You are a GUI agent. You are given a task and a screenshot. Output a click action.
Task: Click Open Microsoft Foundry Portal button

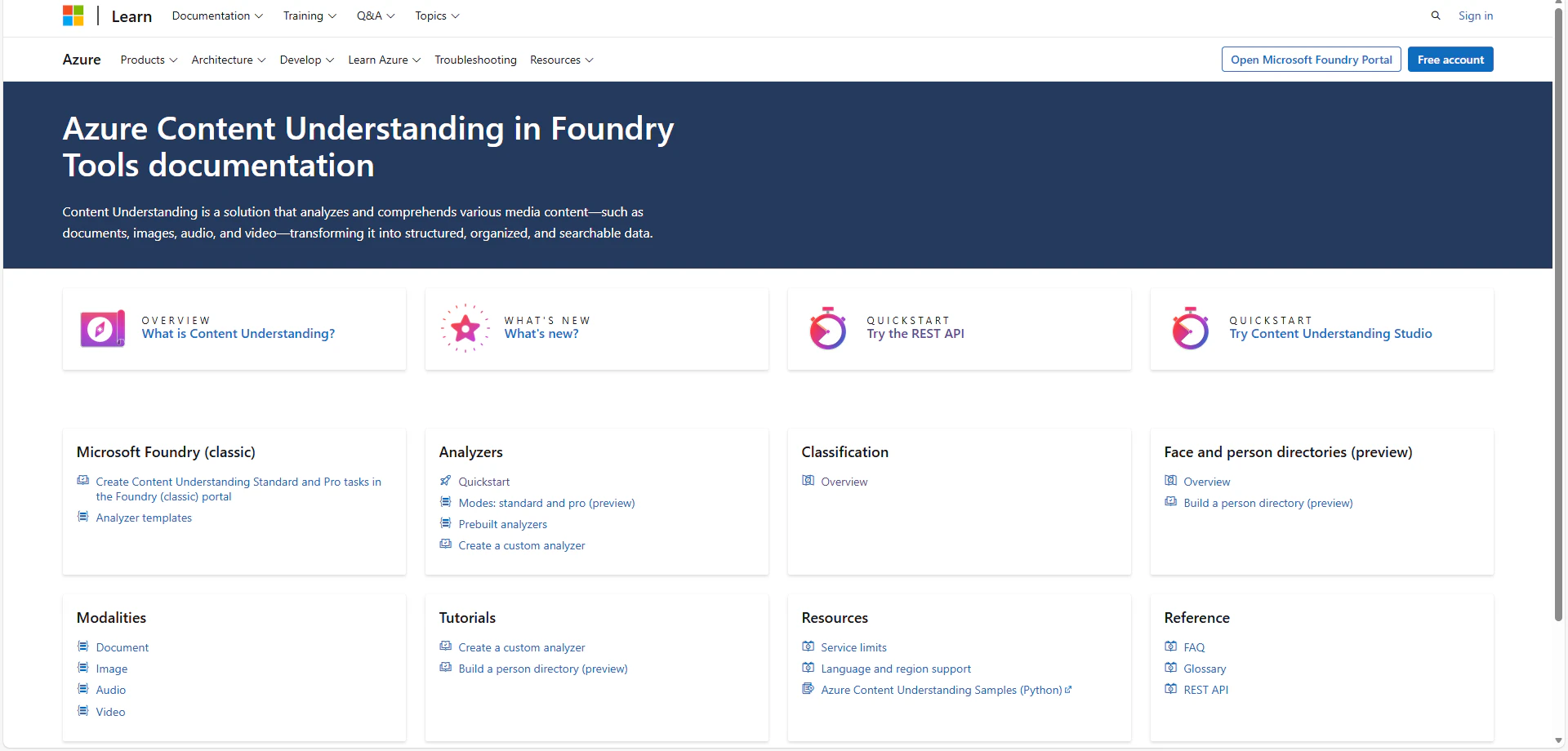(x=1312, y=60)
